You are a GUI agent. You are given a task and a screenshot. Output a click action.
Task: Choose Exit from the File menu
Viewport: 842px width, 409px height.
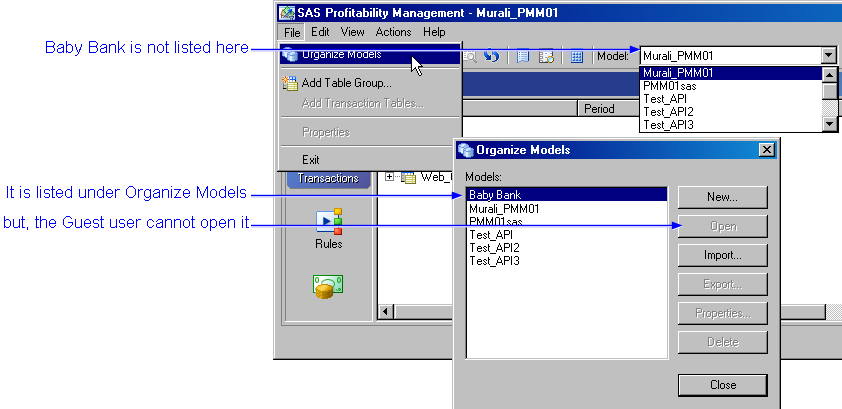(311, 159)
